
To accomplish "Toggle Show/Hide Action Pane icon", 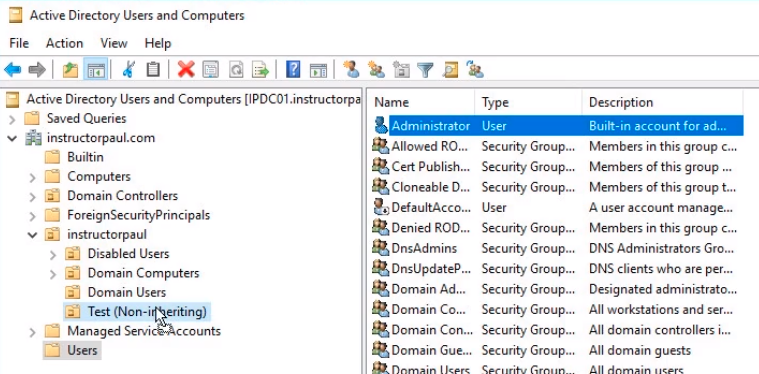I will [318, 70].
